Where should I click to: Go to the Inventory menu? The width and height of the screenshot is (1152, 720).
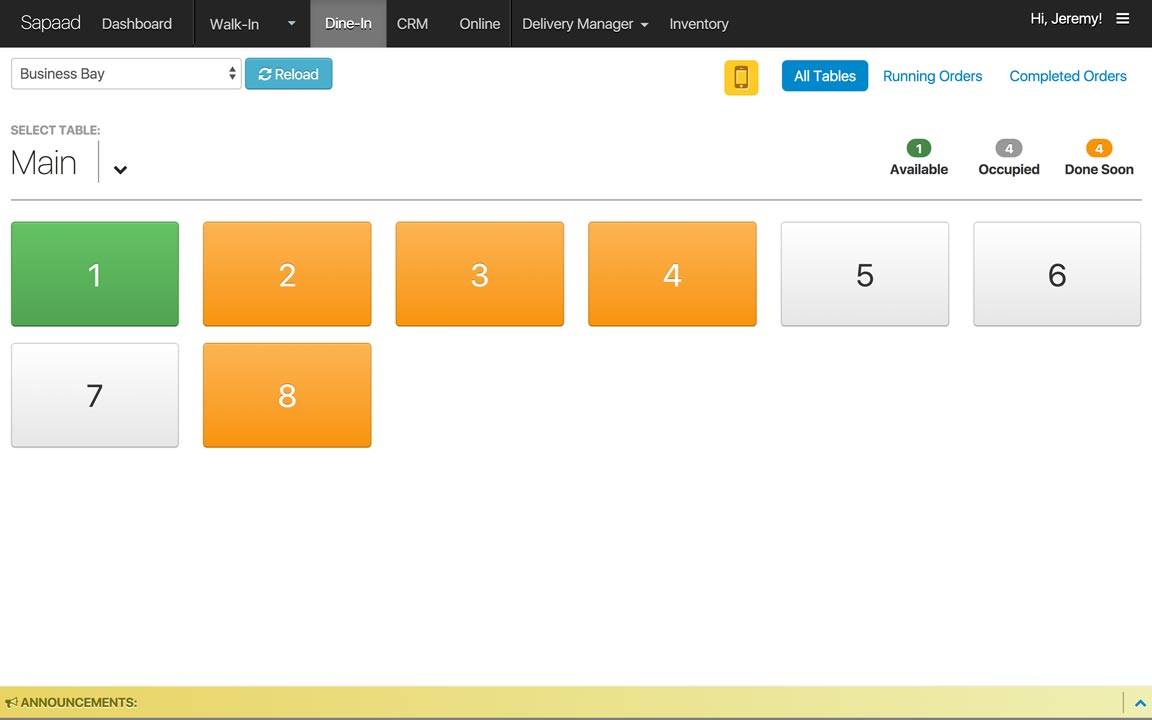pyautogui.click(x=698, y=24)
